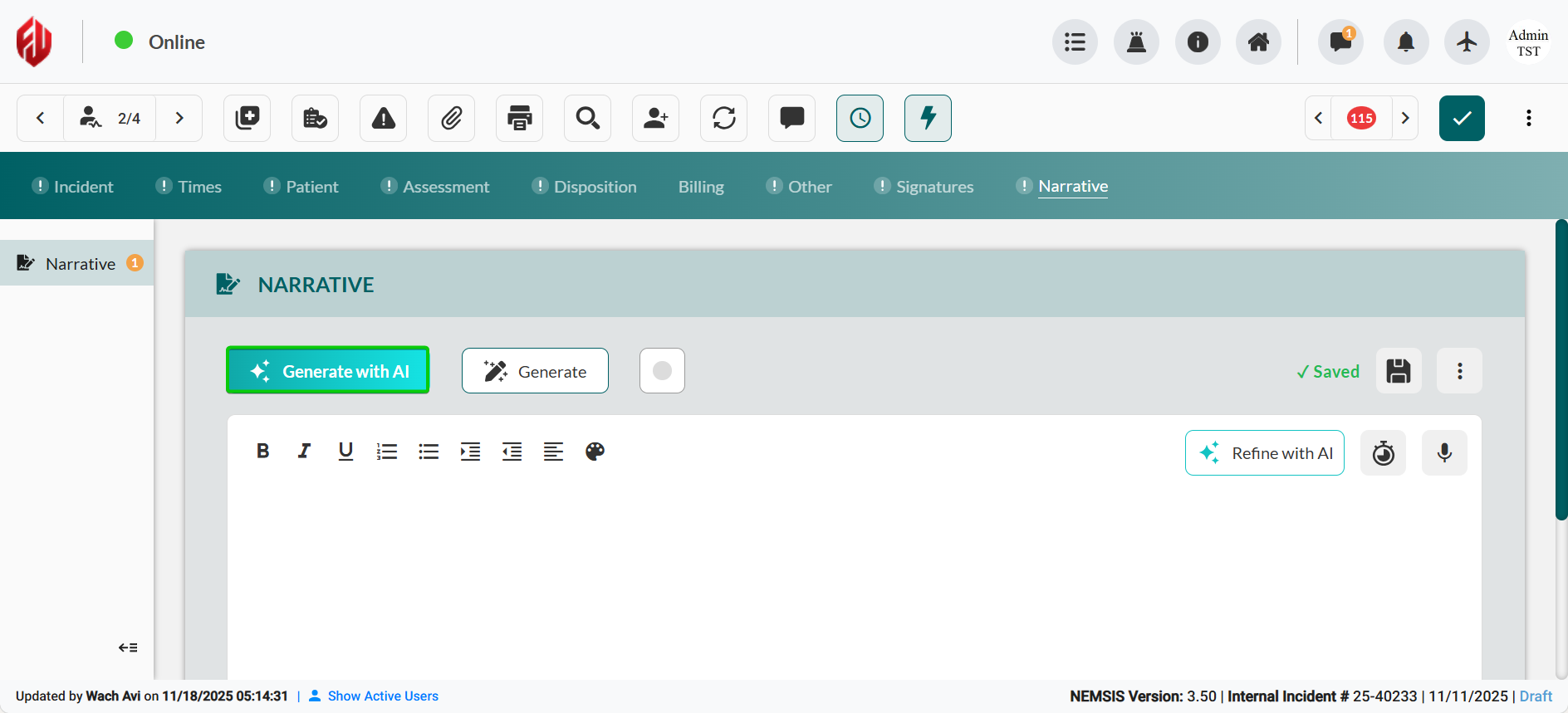Open the notifications bell icon
Image resolution: width=1568 pixels, height=713 pixels.
1405,42
